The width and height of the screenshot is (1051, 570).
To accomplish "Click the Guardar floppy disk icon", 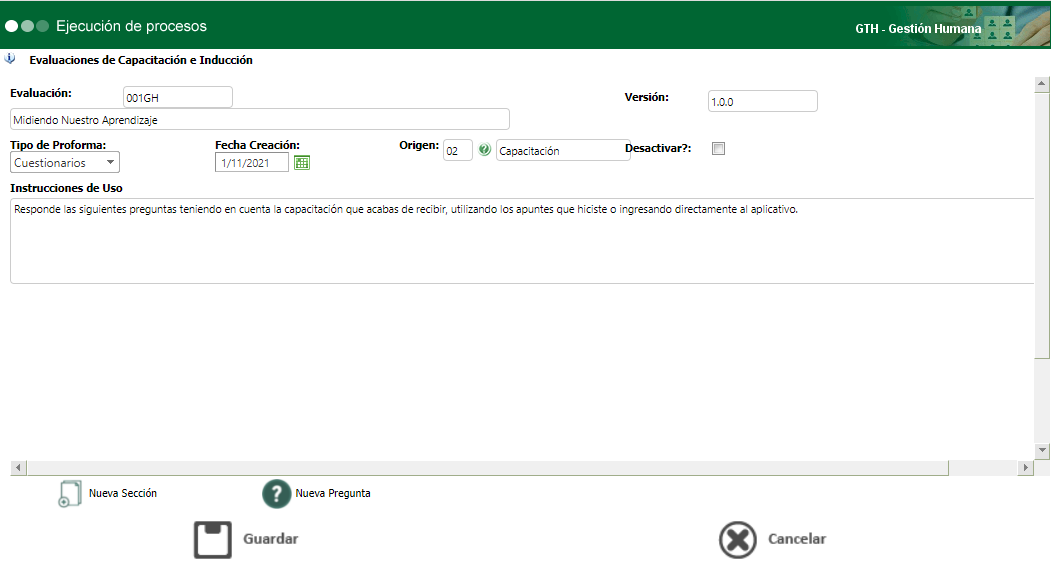I will [x=212, y=540].
